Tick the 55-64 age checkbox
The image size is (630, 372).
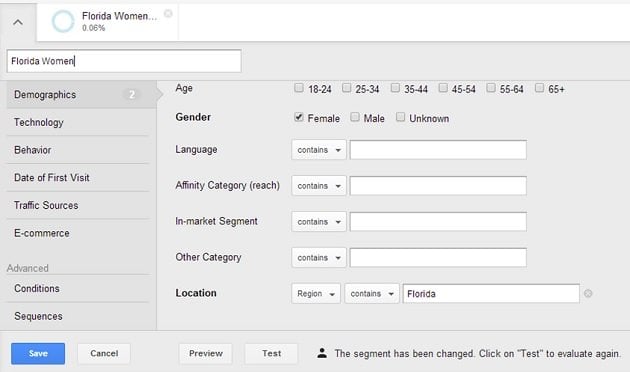491,88
